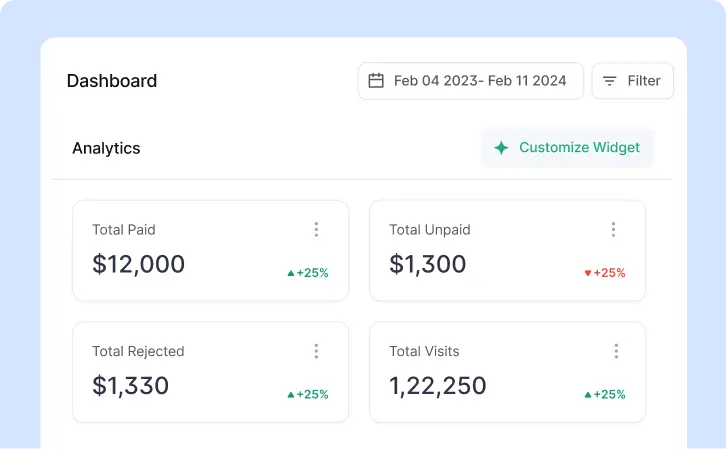Open the Total Visits kebab menu
Viewport: 726px width, 449px height.
(616, 351)
